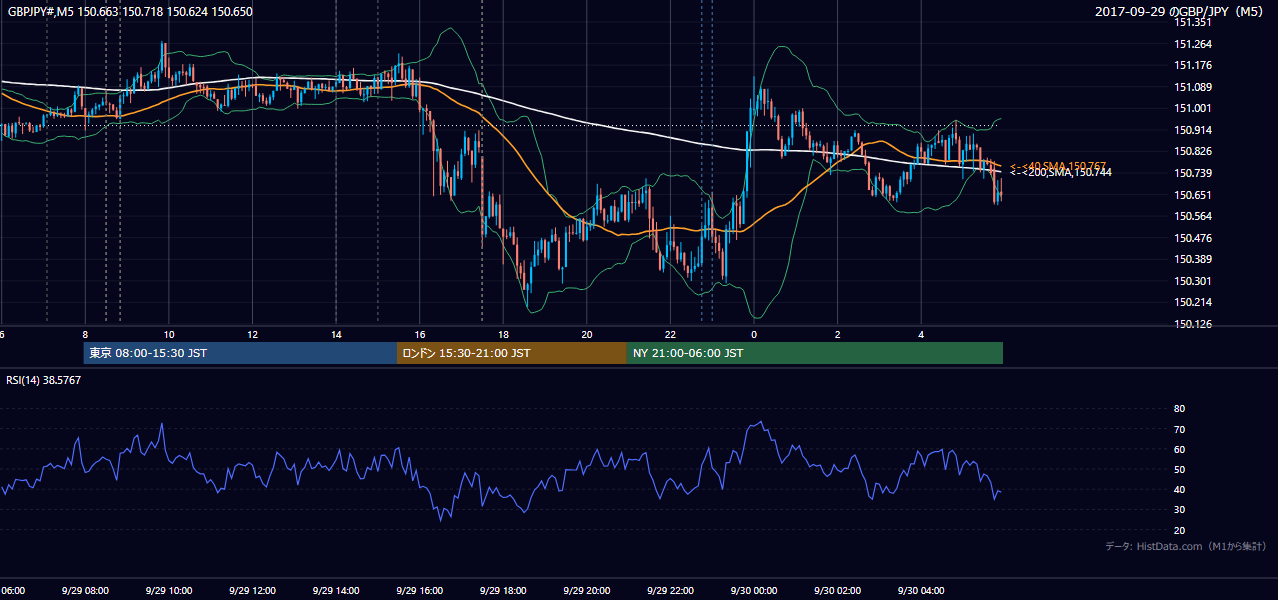This screenshot has width=1278, height=600.
Task: Select the London 15:30-21:00 JST session bar
Action: coord(512,353)
